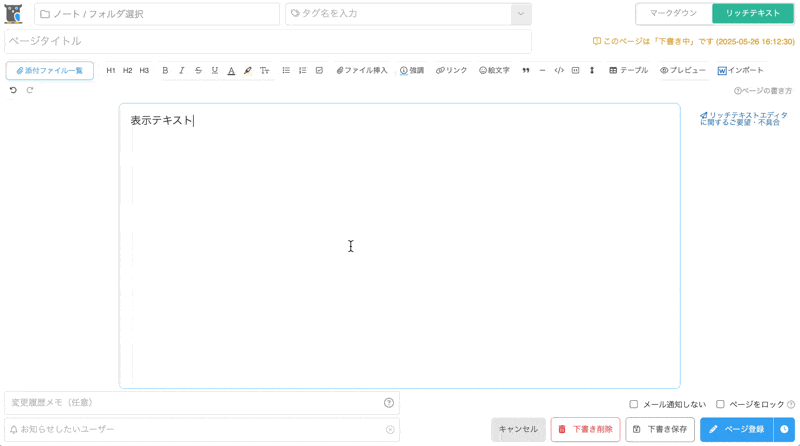Select the リッチテキスト editor tab
This screenshot has height=446, width=800.
pyautogui.click(x=753, y=13)
